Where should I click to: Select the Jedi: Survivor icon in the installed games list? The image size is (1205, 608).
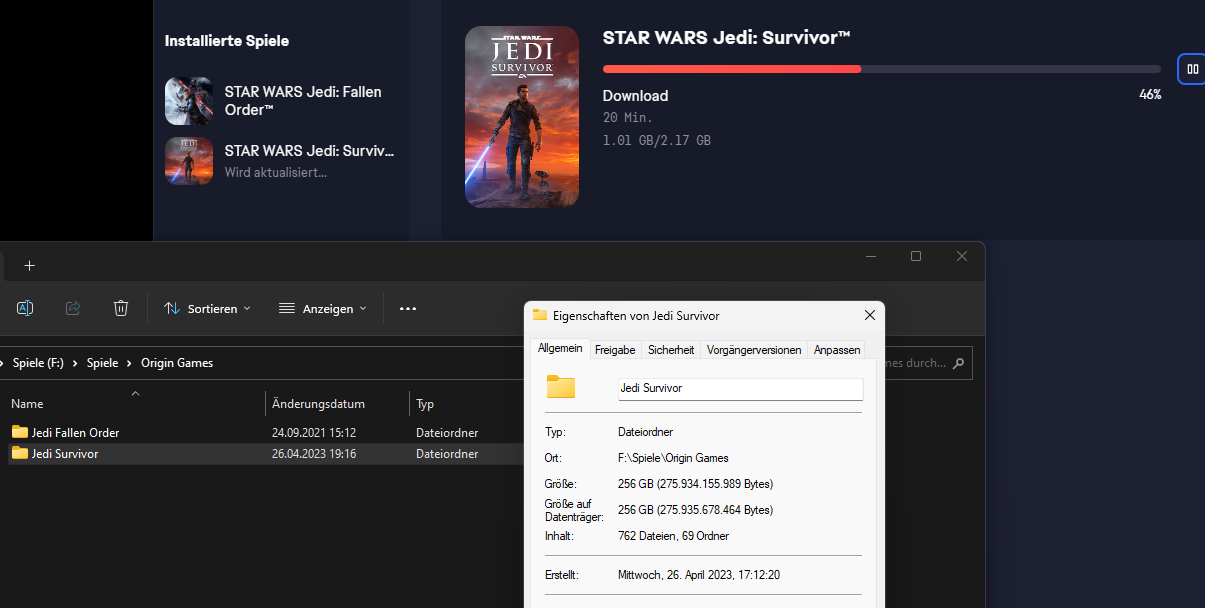189,161
